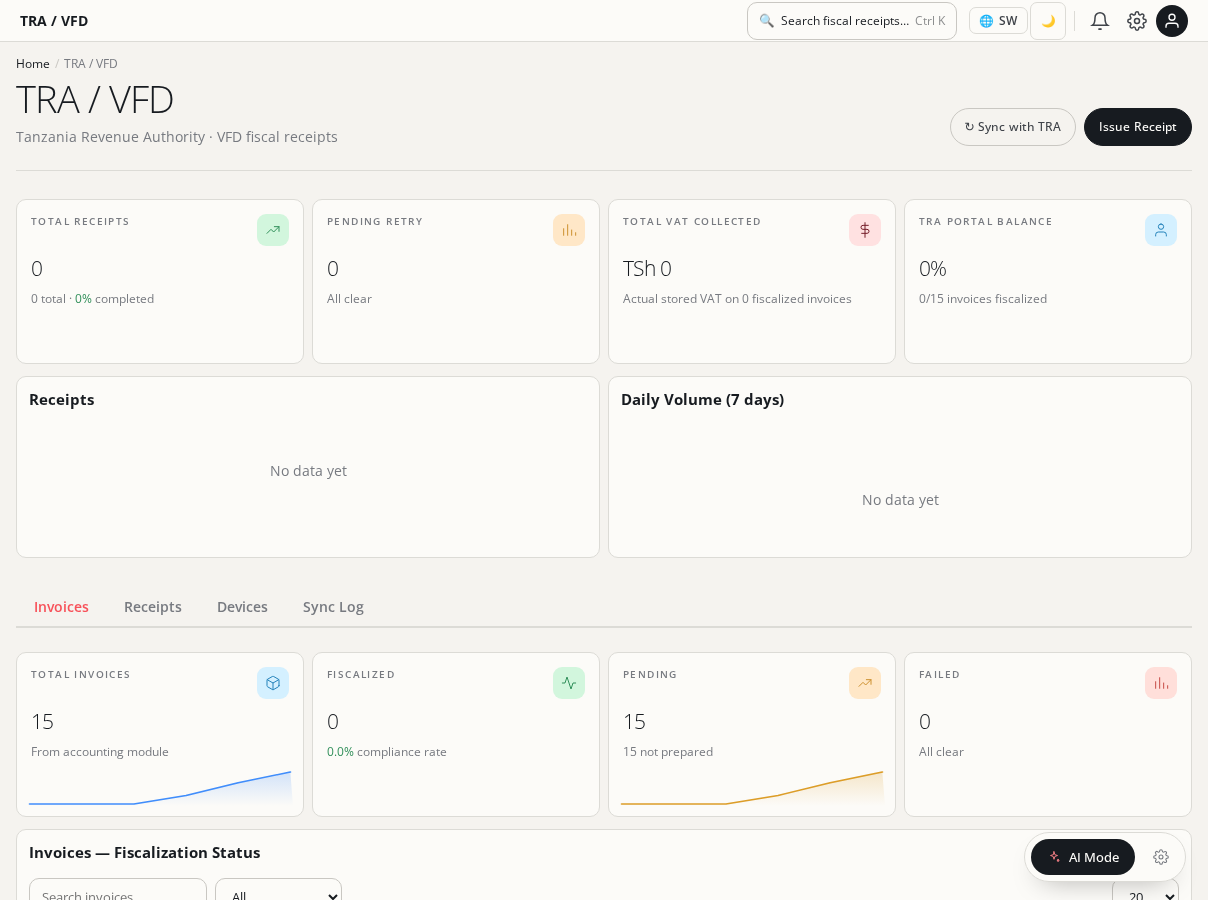The width and height of the screenshot is (1208, 900).
Task: Click the TRA Portal Balance user icon
Action: [x=1161, y=230]
